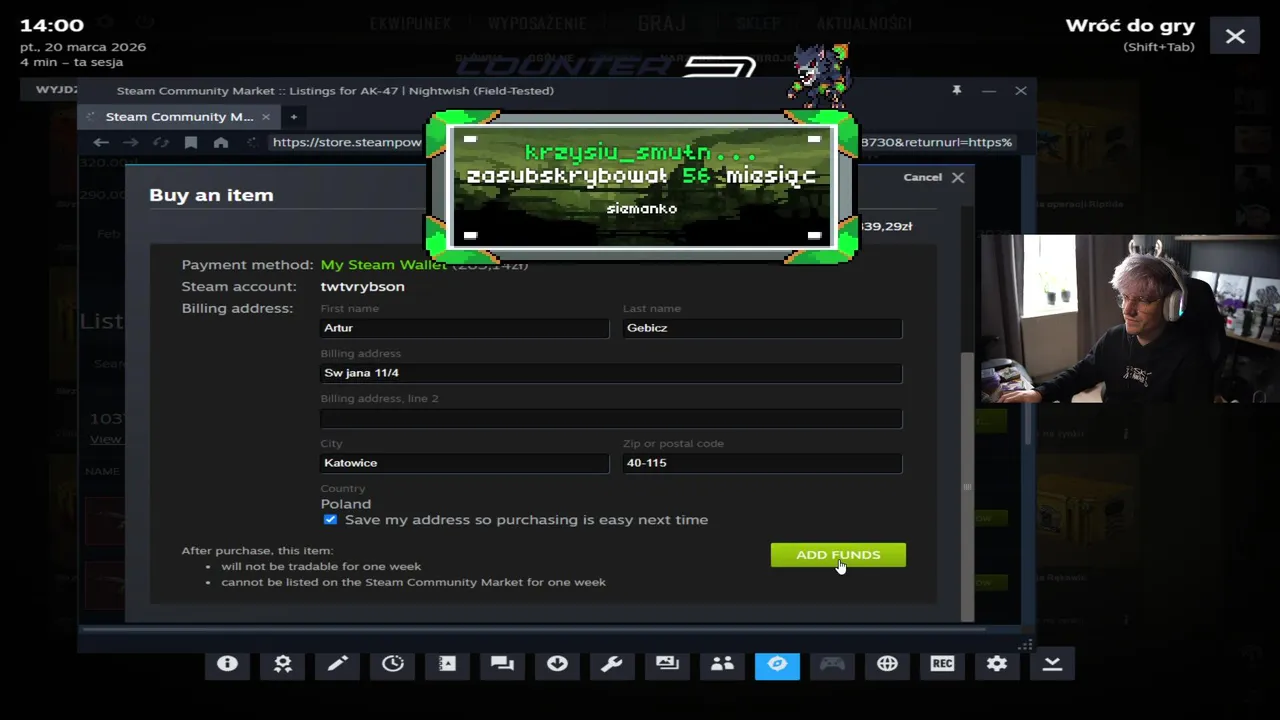Open the playtime clock icon

click(x=393, y=664)
